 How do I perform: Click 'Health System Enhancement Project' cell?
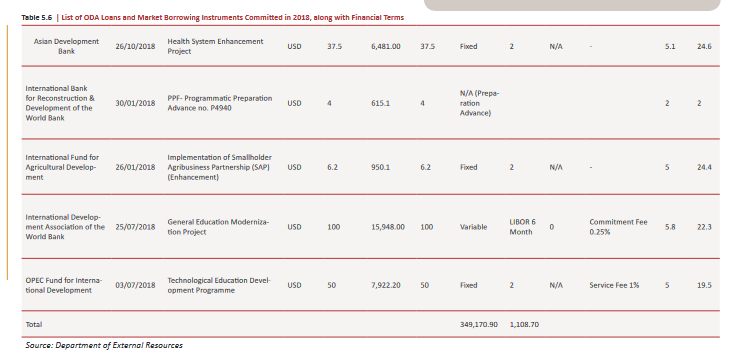coord(215,46)
